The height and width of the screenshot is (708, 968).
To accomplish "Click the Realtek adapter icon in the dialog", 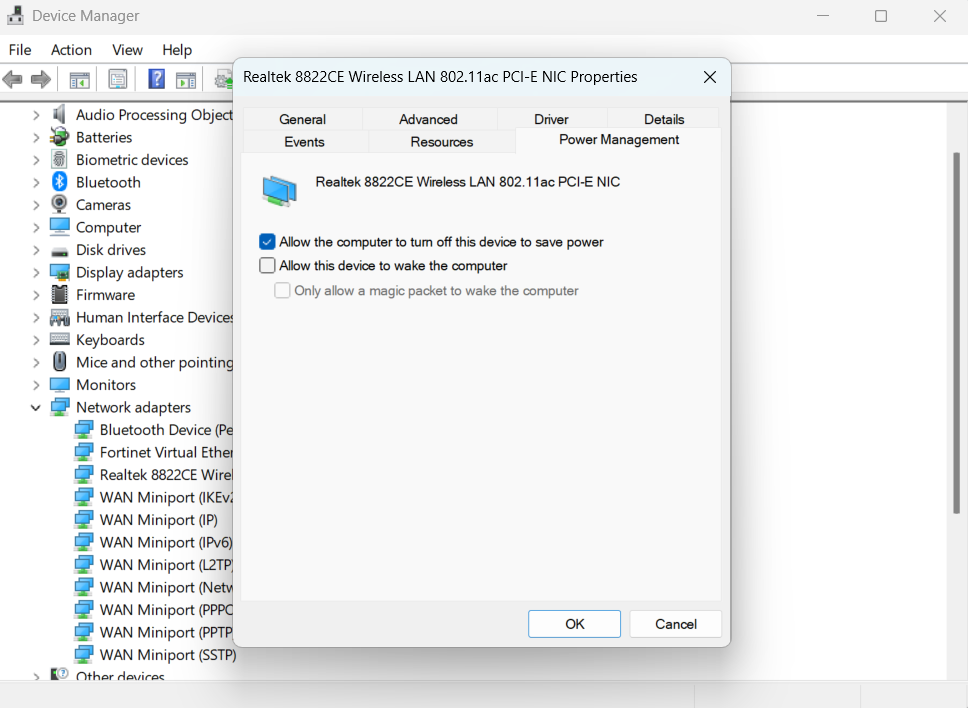I will [279, 191].
